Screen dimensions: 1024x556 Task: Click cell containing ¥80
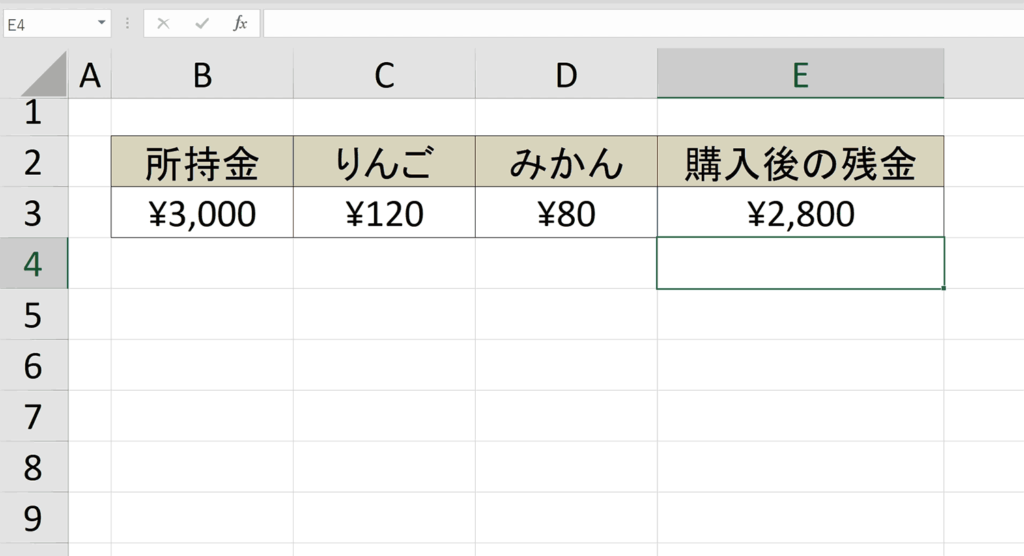point(566,214)
